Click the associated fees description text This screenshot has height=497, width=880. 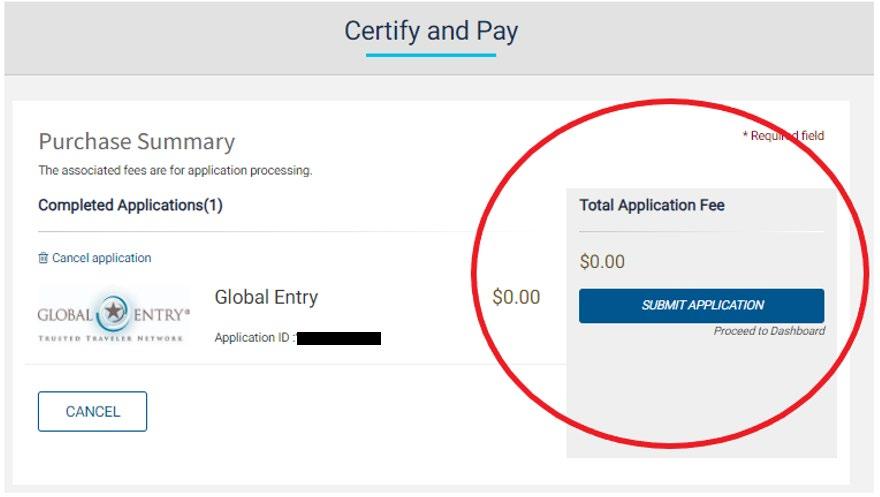(x=175, y=171)
